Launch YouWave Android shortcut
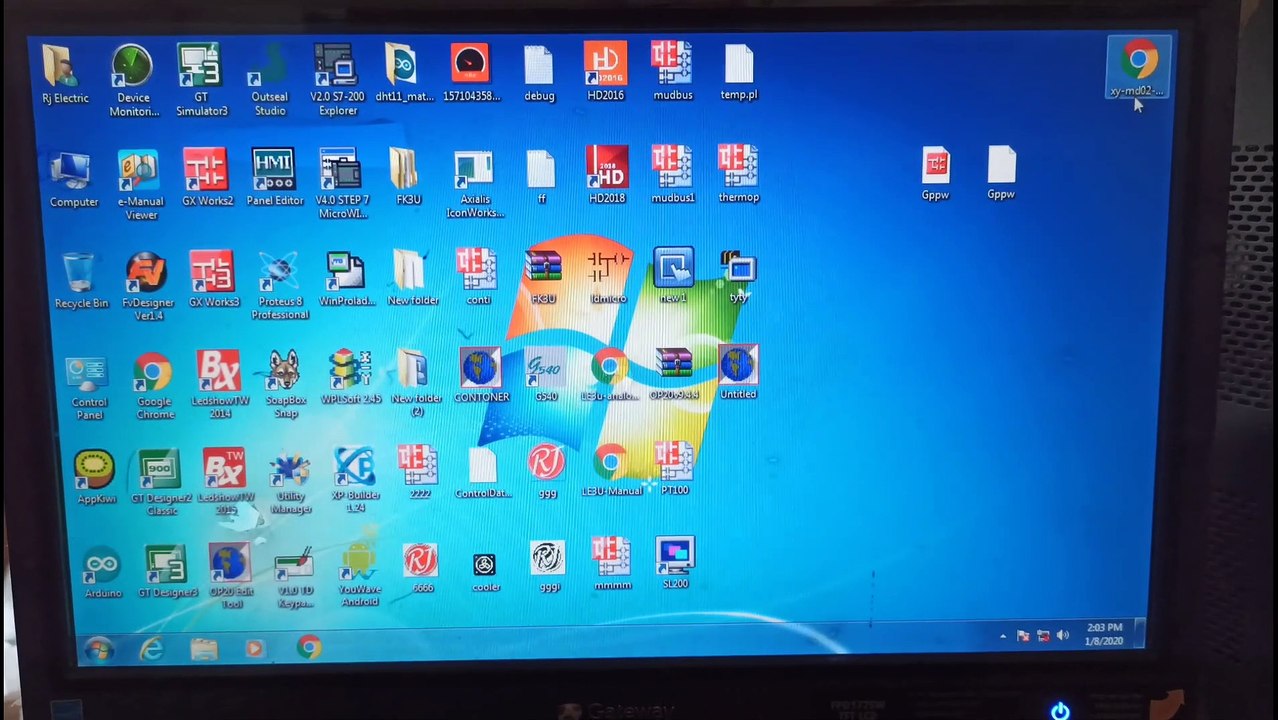1278x720 pixels. (359, 575)
